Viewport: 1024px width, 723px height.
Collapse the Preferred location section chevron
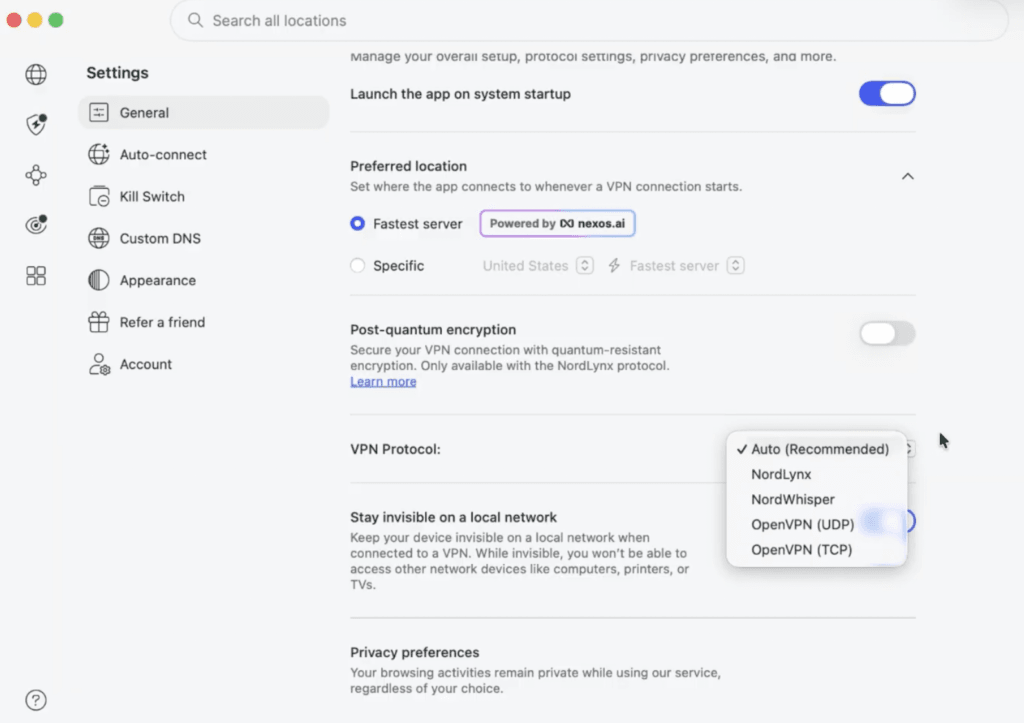[x=908, y=176]
